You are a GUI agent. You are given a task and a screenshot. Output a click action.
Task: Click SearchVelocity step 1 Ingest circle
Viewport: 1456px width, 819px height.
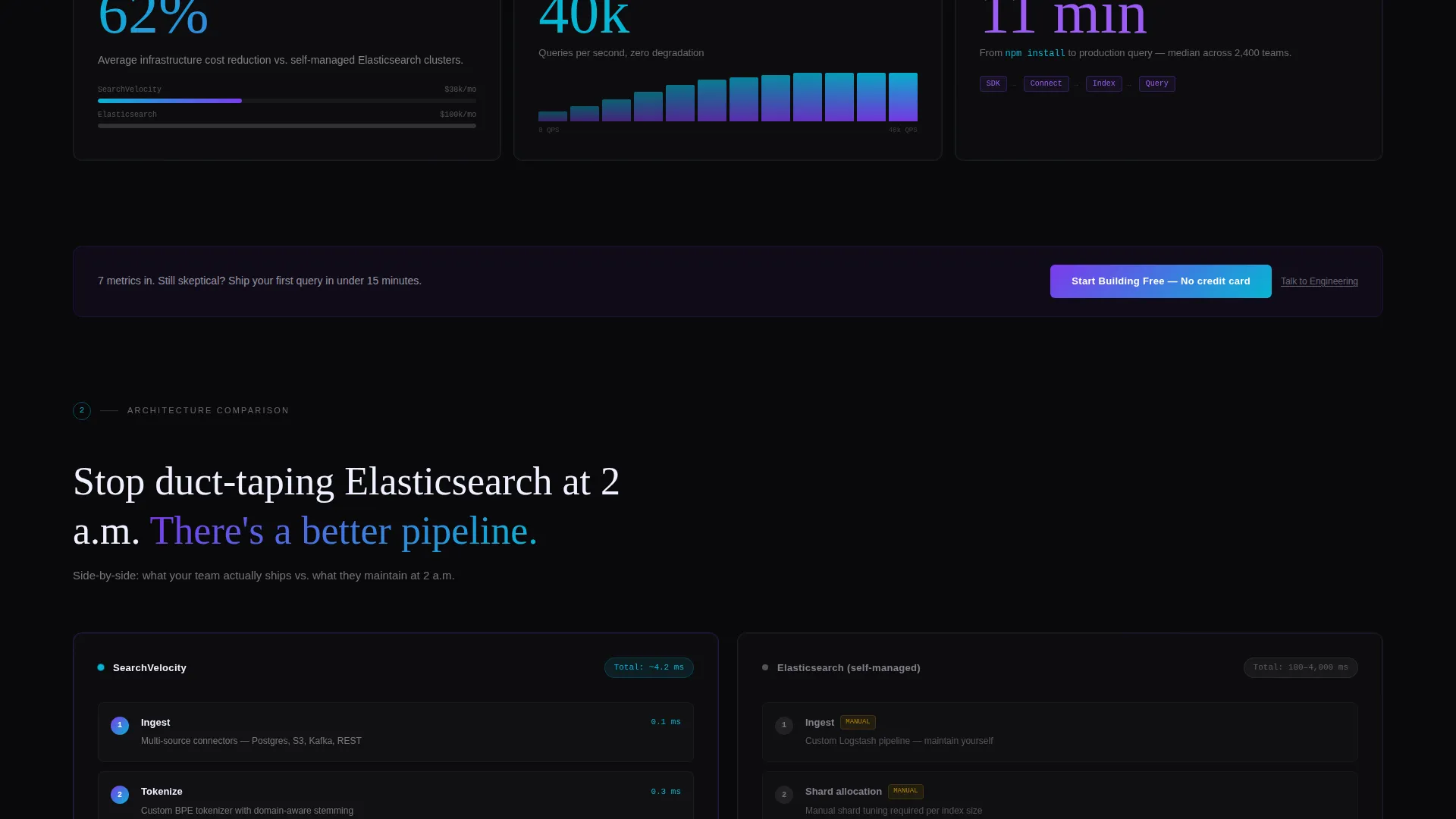[x=120, y=726]
